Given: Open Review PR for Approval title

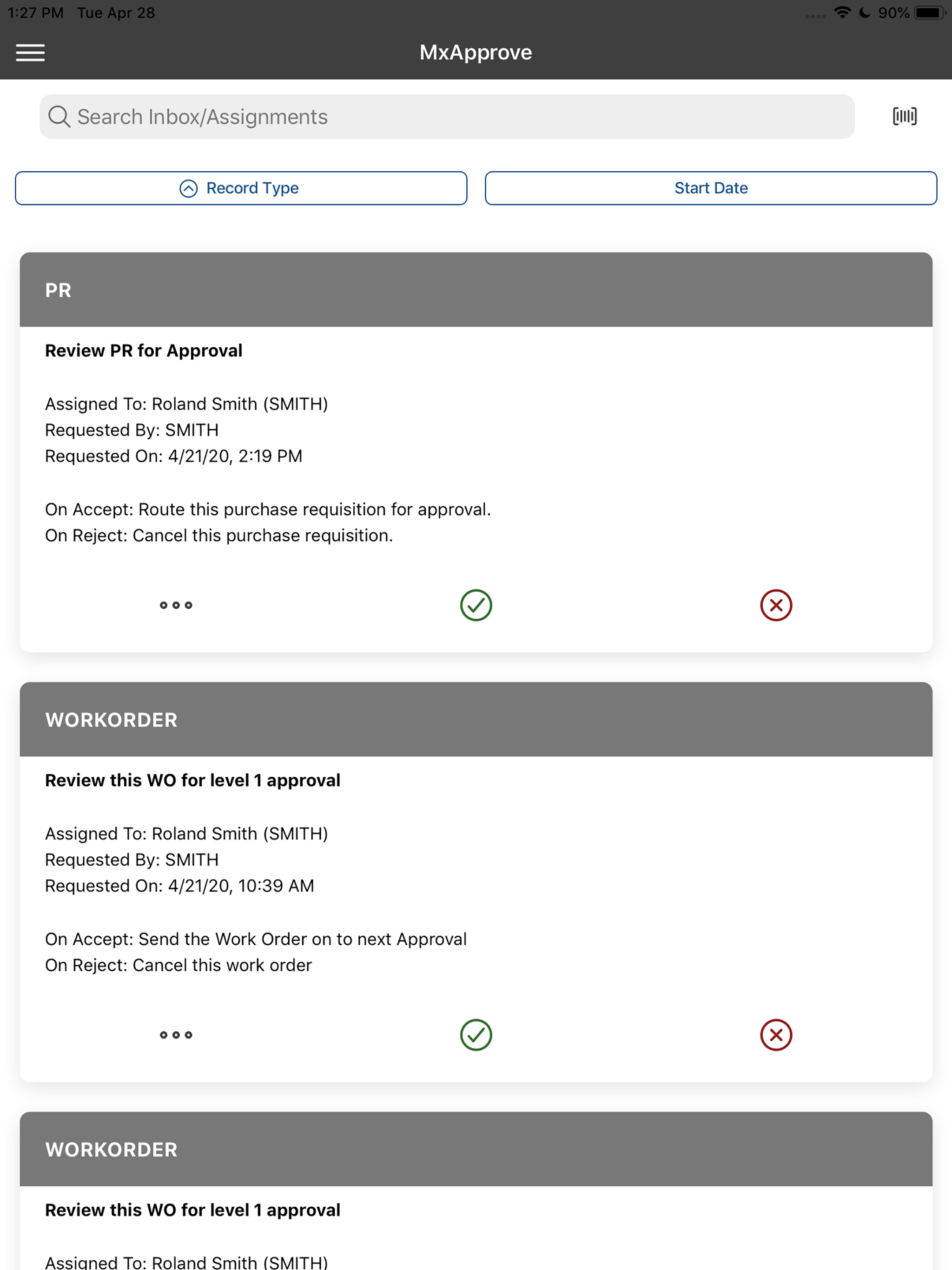Looking at the screenshot, I should pos(144,350).
